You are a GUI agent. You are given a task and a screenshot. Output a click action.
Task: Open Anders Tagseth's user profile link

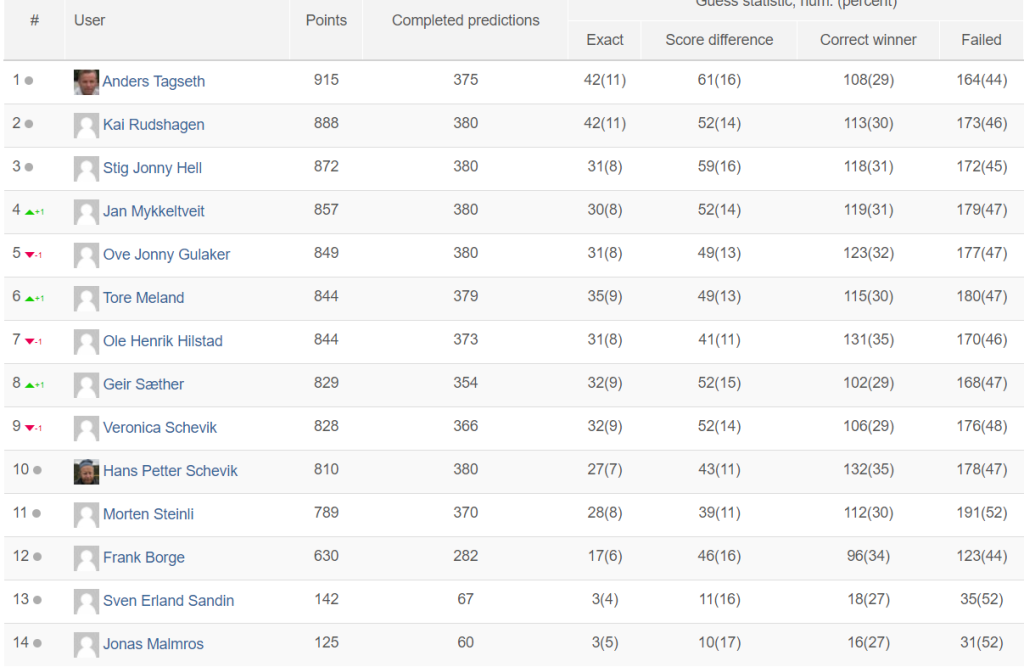153,82
